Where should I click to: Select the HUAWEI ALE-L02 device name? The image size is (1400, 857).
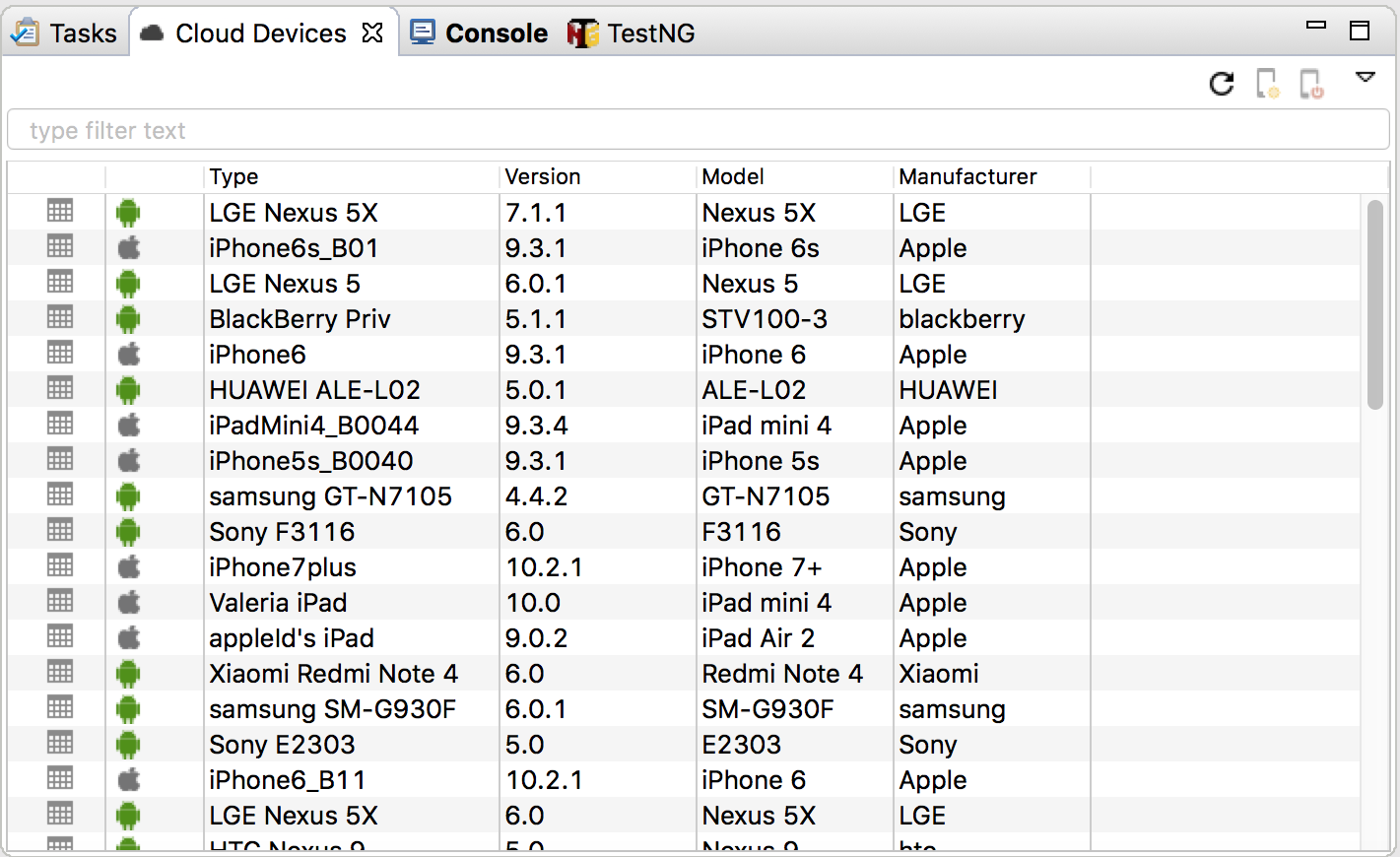314,390
